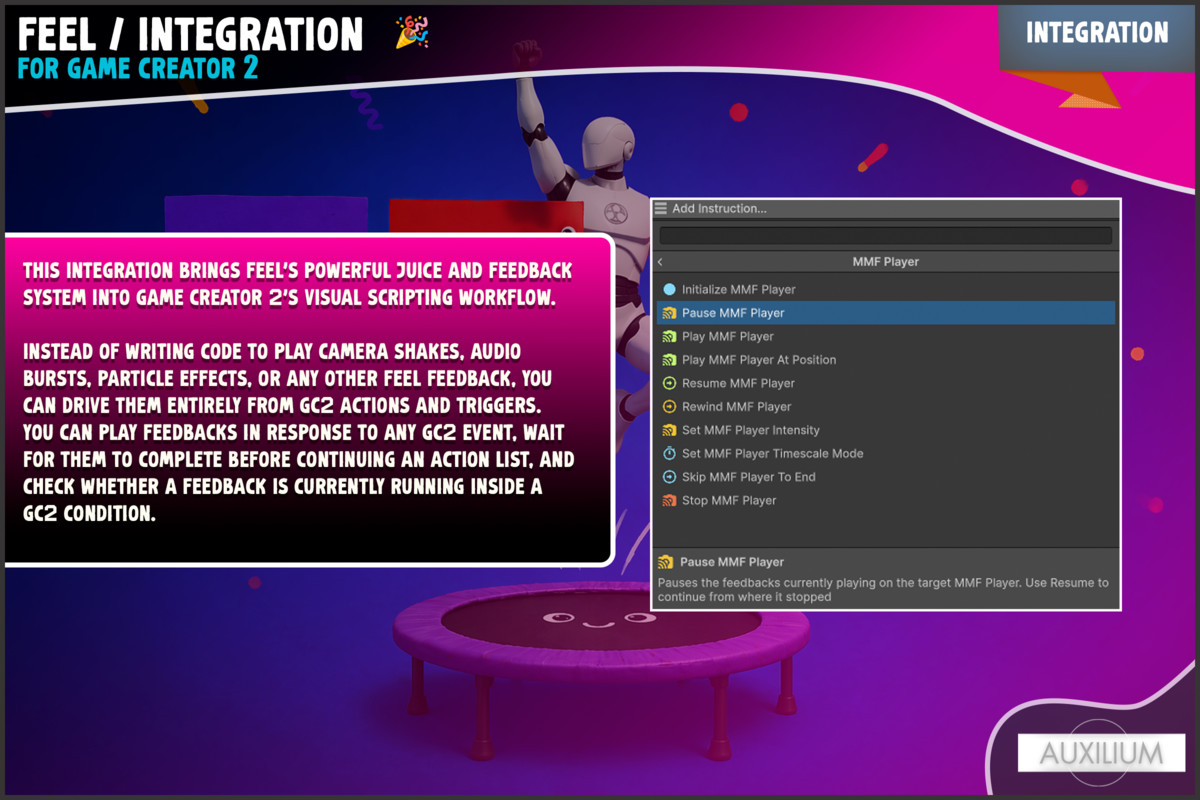Select the Pause MMF Player instruction

886,313
